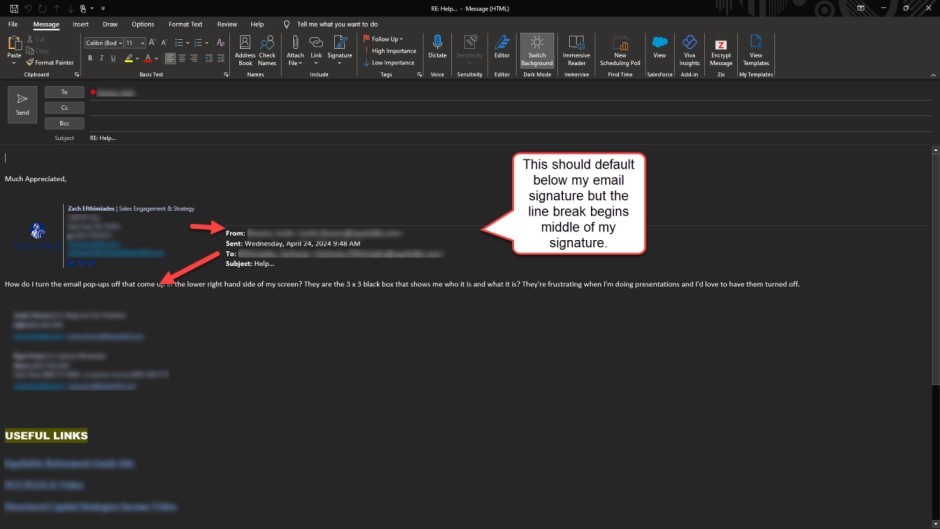Screen dimensions: 940x529
Task: Click the Bcc button
Action: point(64,124)
